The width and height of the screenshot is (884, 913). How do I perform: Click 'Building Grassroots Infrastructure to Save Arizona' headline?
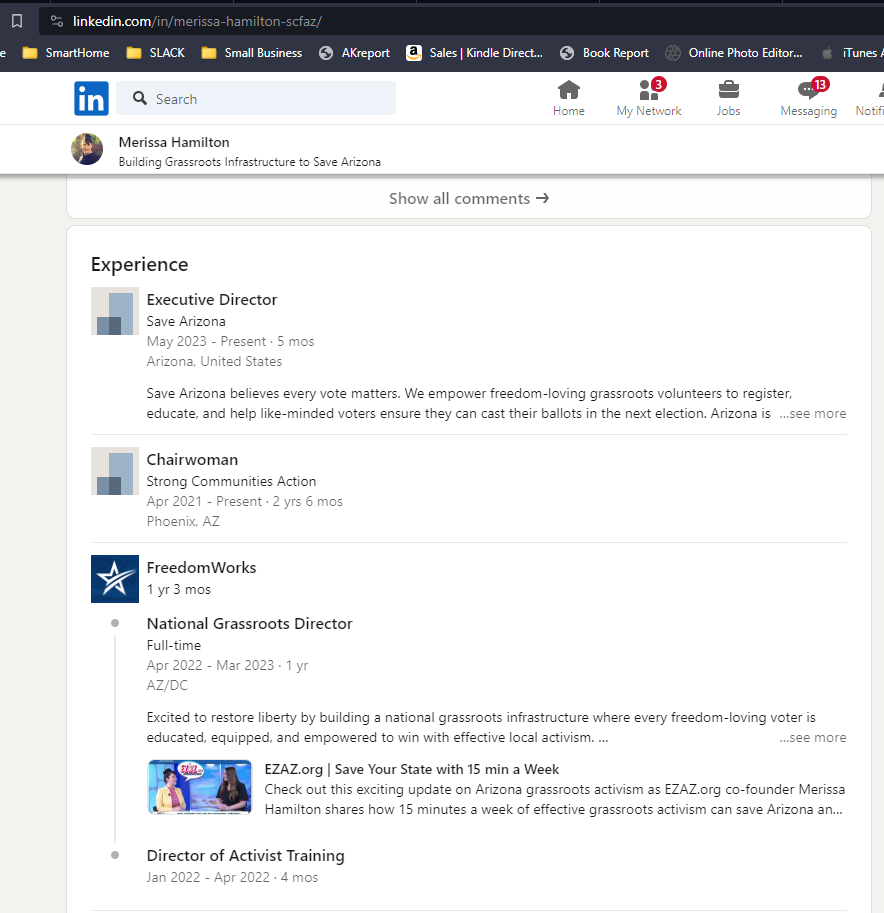(250, 162)
